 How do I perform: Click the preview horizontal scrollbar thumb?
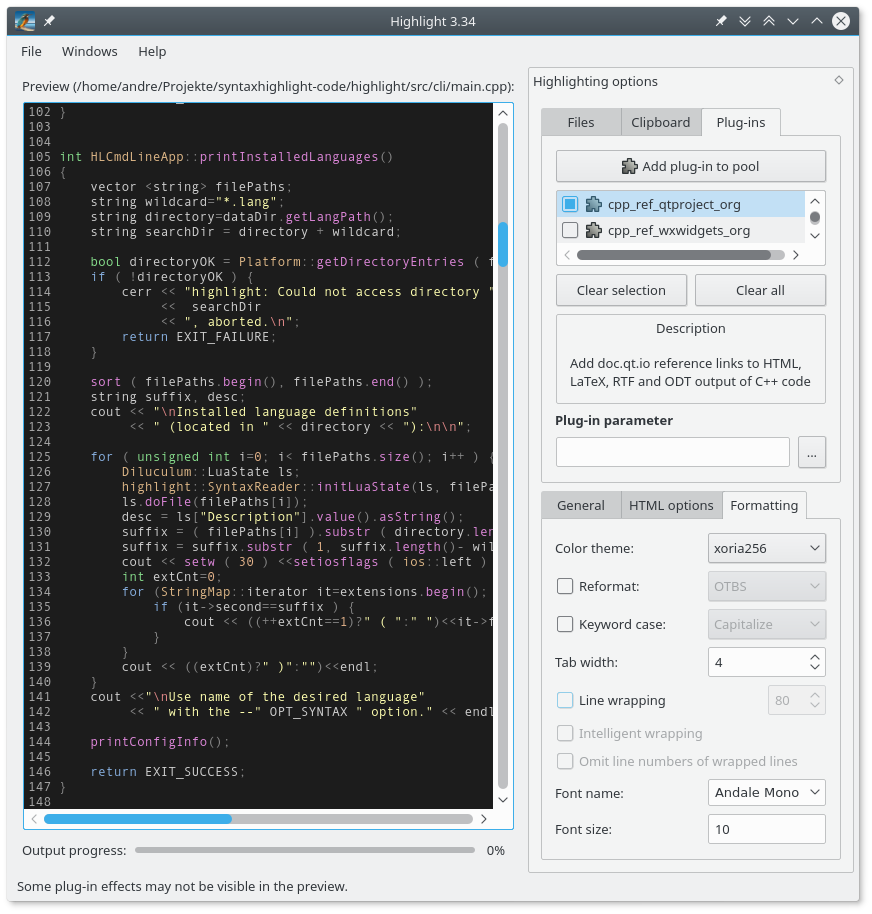[x=138, y=819]
